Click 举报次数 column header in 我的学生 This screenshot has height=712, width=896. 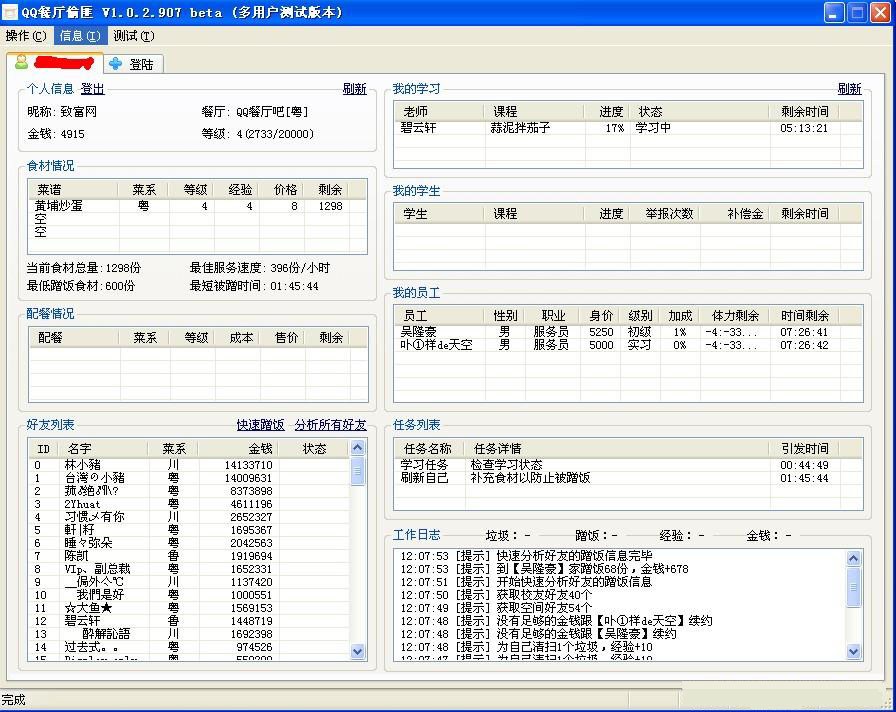coord(664,213)
